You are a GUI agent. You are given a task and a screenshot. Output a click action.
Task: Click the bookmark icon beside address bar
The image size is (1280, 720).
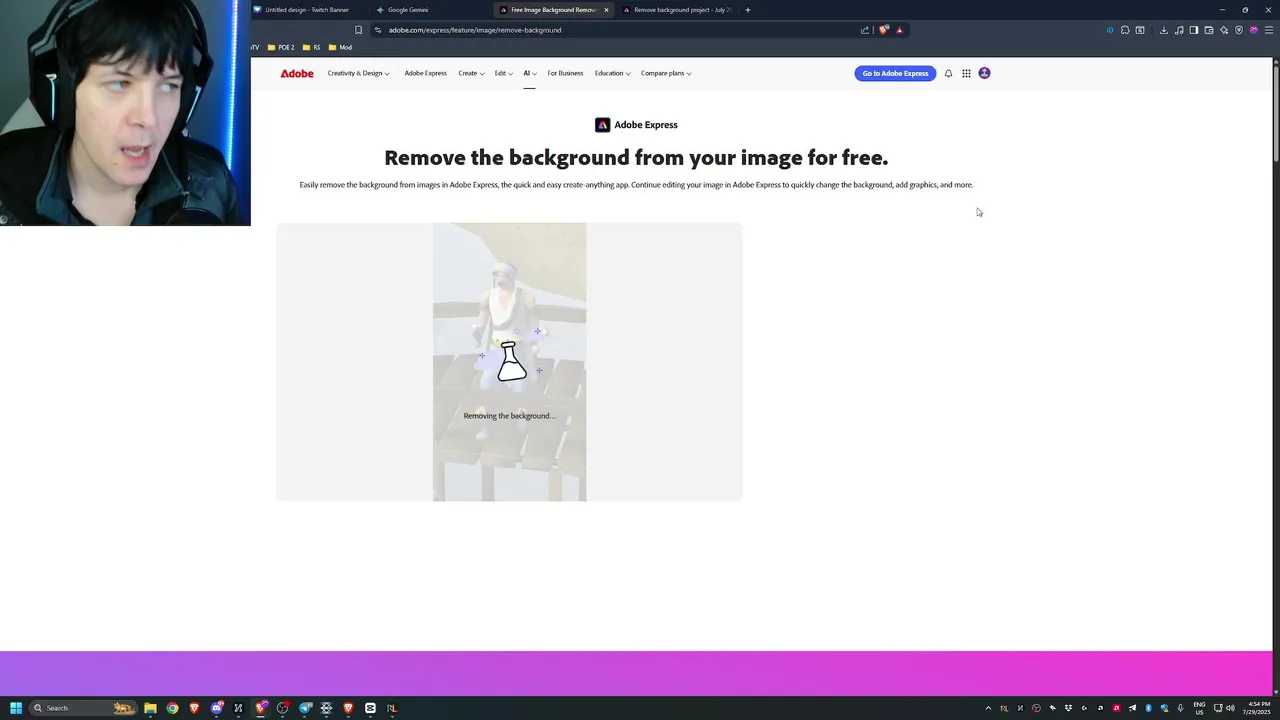tap(358, 30)
